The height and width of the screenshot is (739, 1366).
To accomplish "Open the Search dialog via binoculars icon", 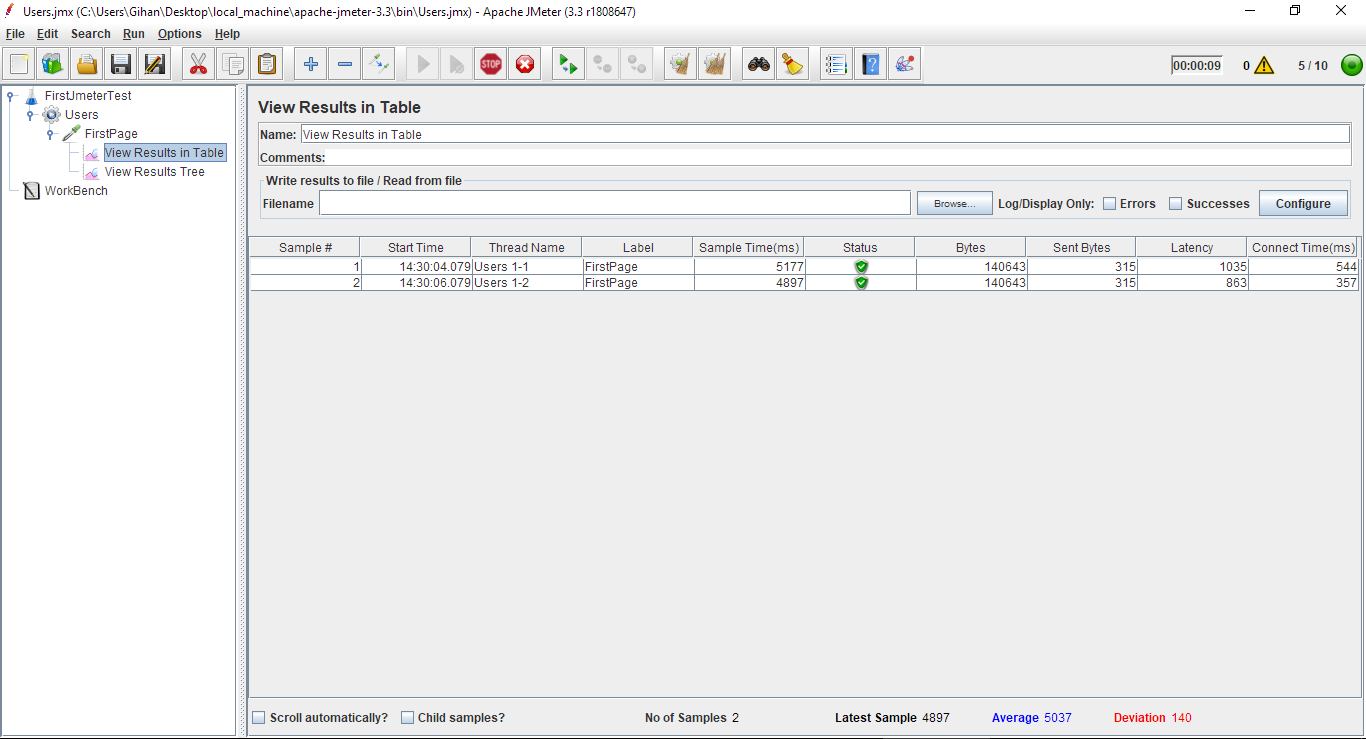I will [x=758, y=63].
